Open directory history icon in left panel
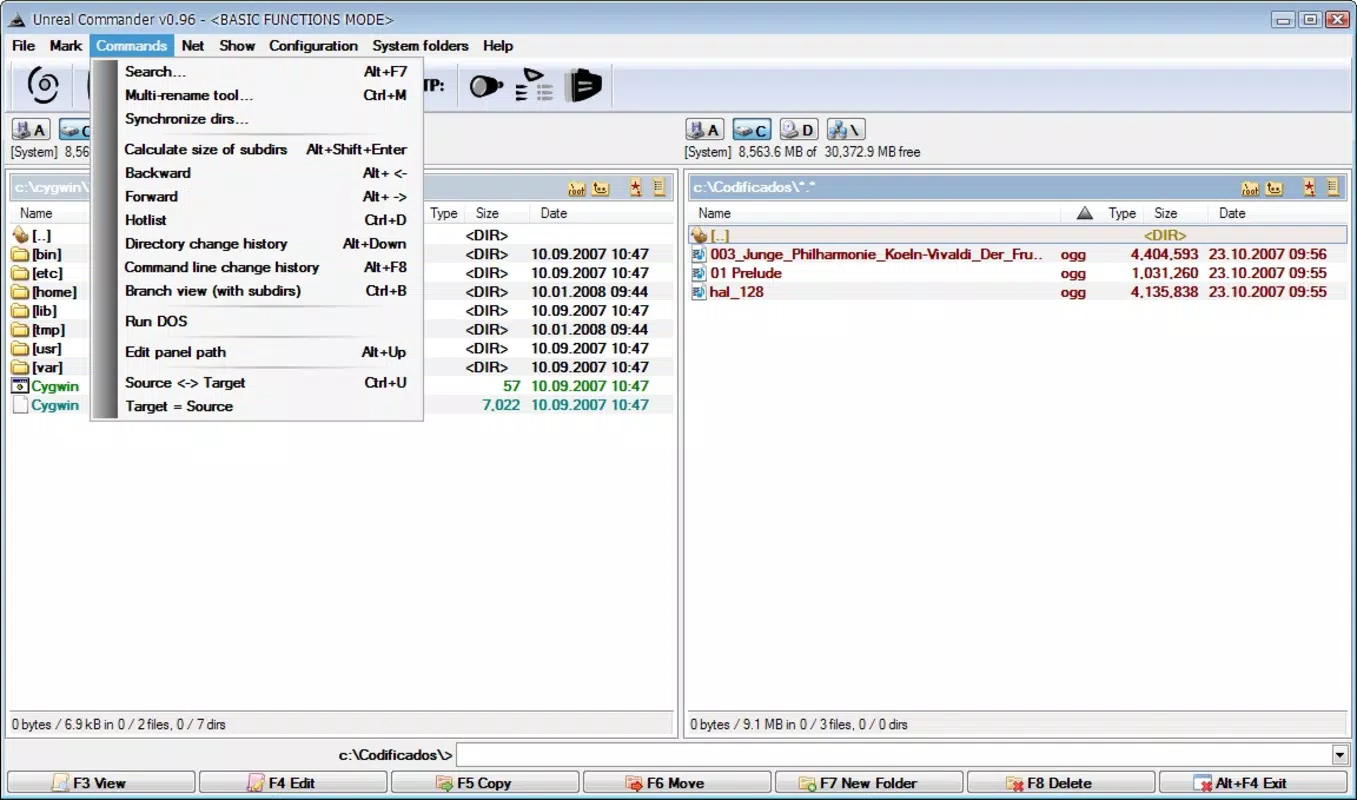This screenshot has width=1357, height=800. pyautogui.click(x=659, y=188)
